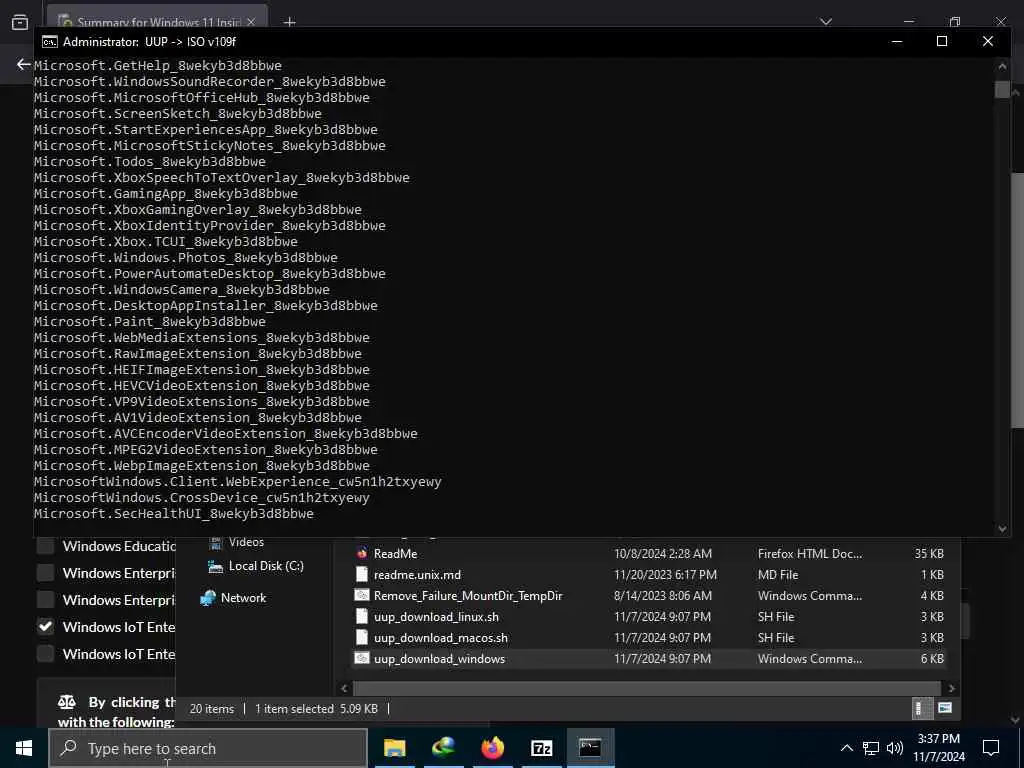Click the 35 KB size cell

pyautogui.click(x=929, y=553)
